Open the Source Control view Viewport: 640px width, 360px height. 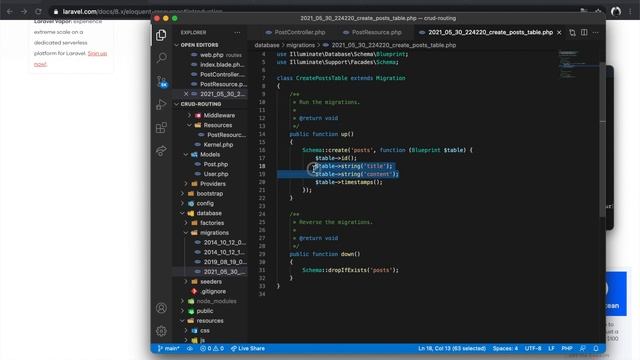[x=161, y=81]
